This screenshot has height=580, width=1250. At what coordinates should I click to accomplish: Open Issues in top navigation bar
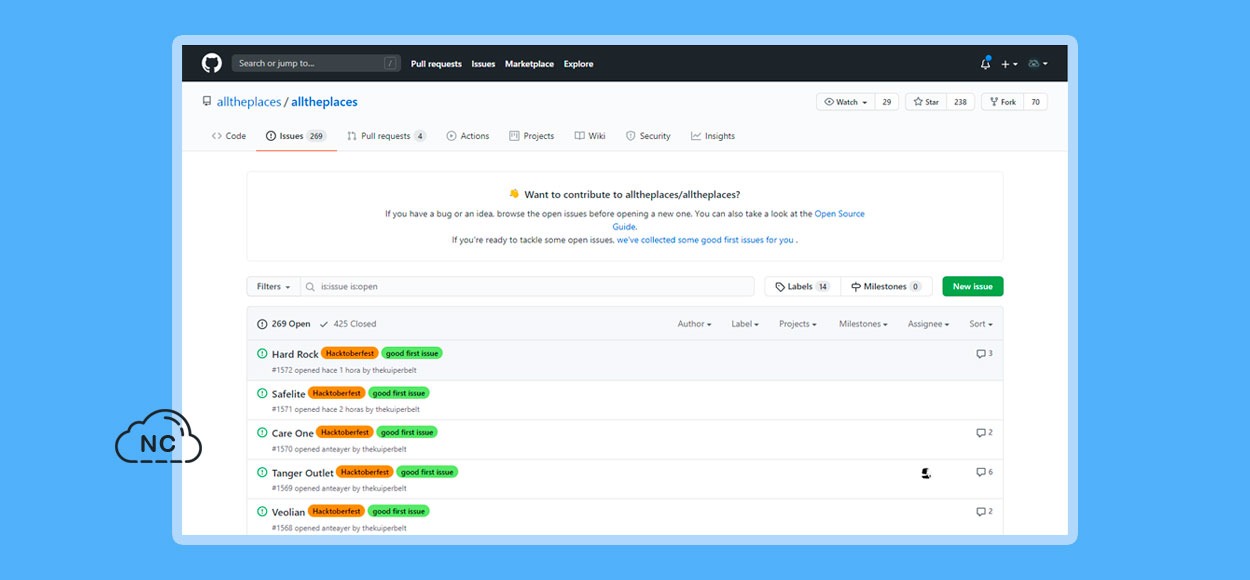pyautogui.click(x=483, y=64)
